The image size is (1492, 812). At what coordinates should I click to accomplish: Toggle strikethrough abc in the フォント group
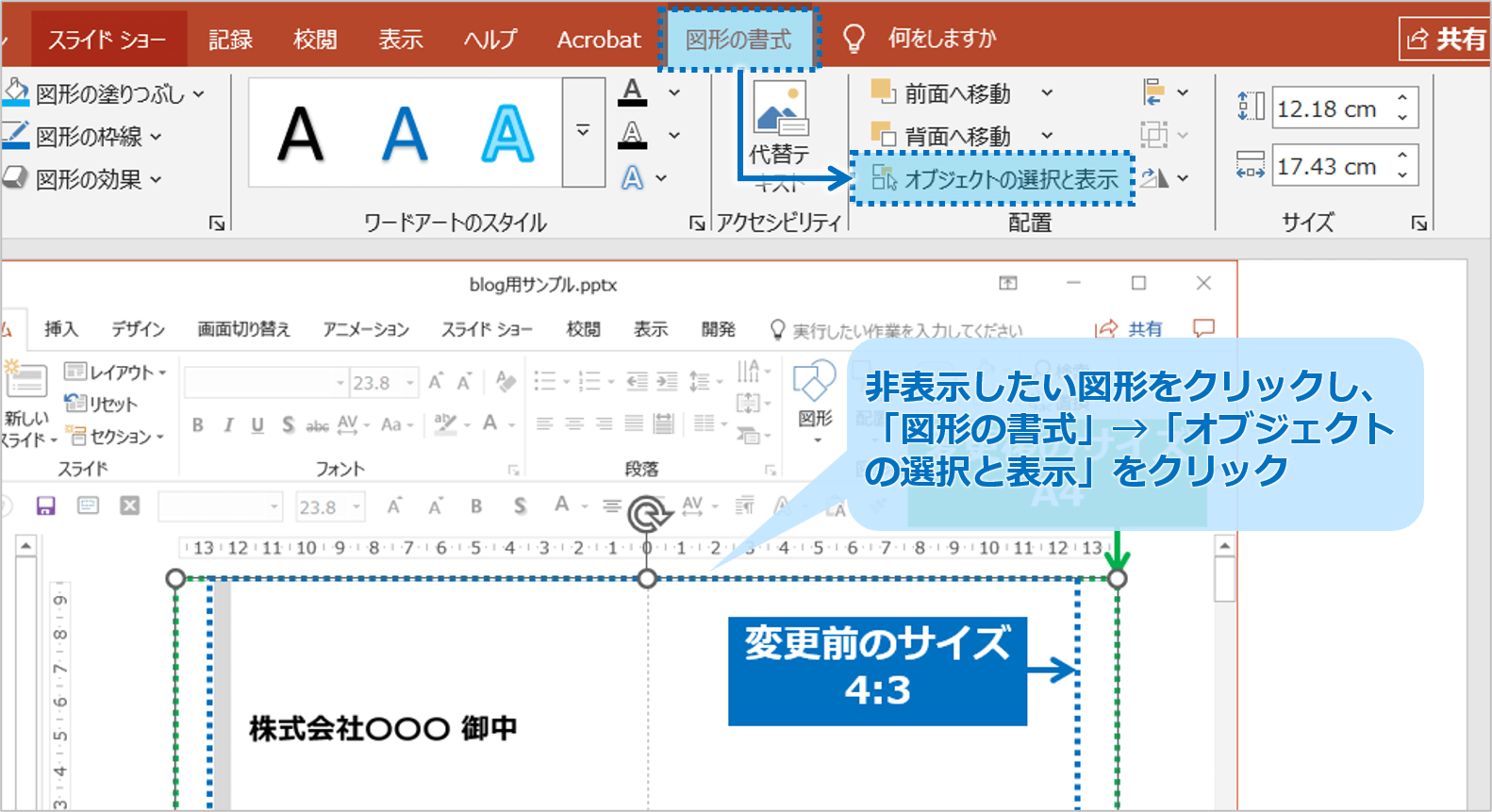tap(318, 426)
